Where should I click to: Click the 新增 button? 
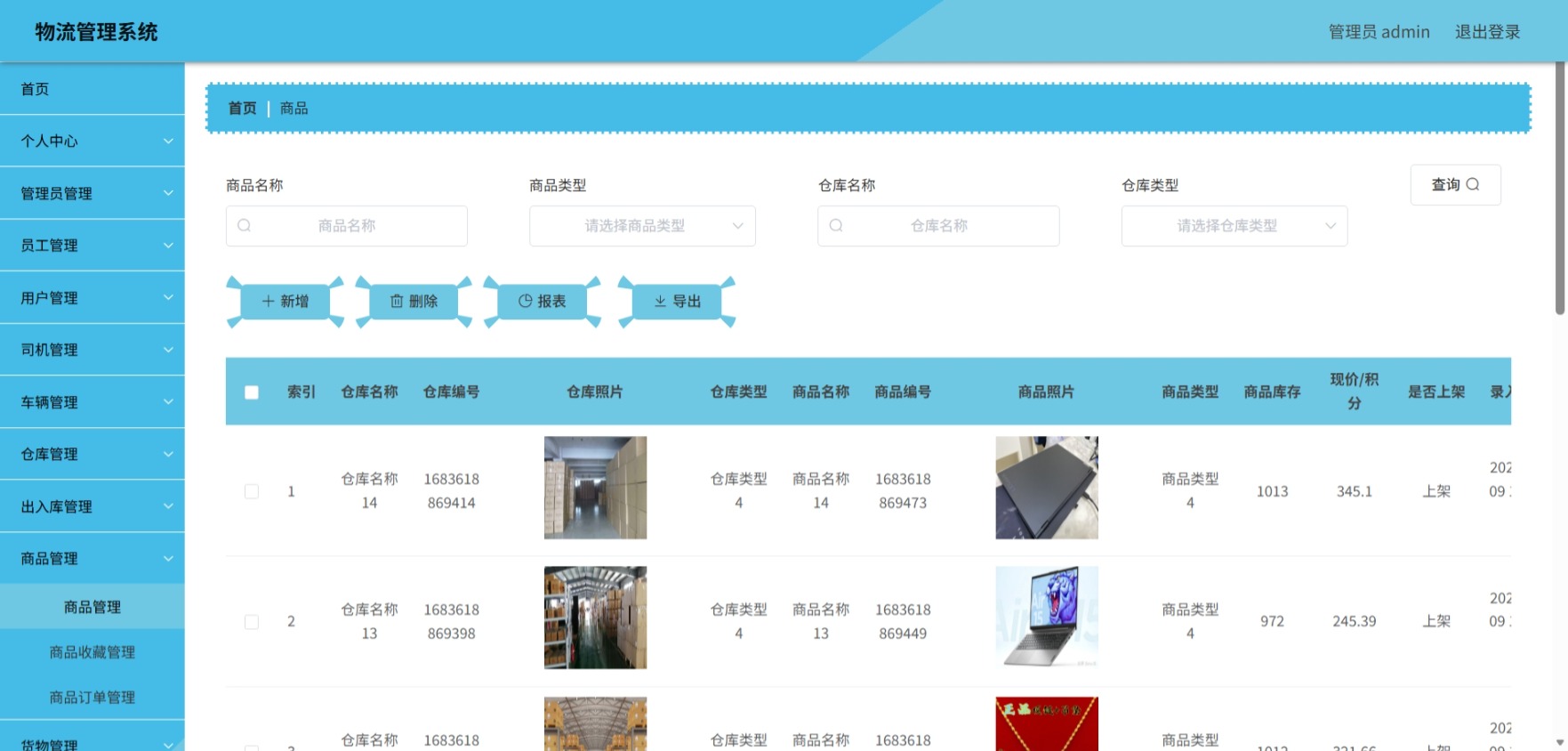point(285,302)
